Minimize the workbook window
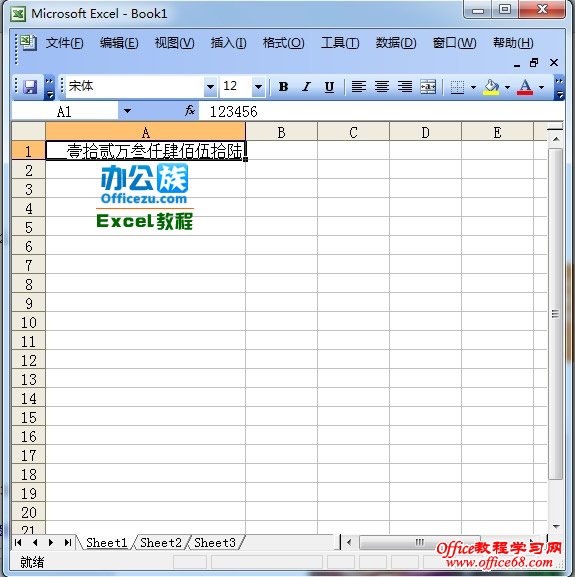 pos(517,65)
